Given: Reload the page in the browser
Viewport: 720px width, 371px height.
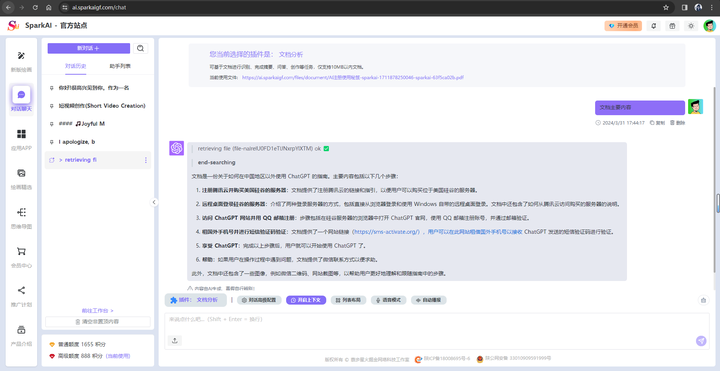Looking at the screenshot, I should (x=35, y=7).
